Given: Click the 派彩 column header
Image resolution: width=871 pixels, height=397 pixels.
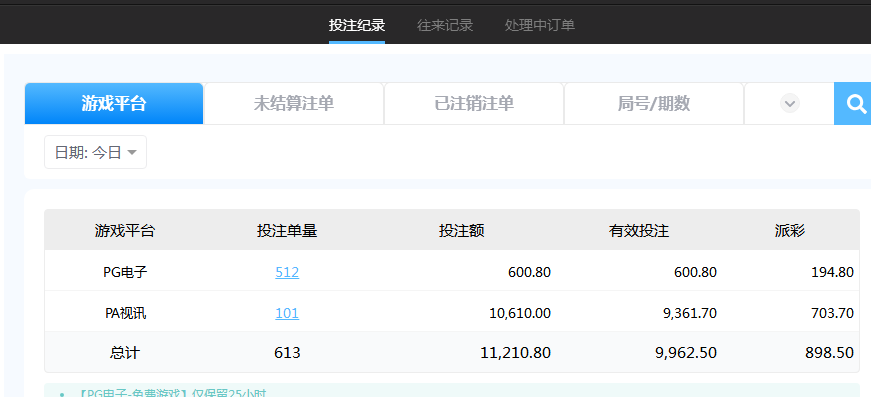Looking at the screenshot, I should 790,231.
